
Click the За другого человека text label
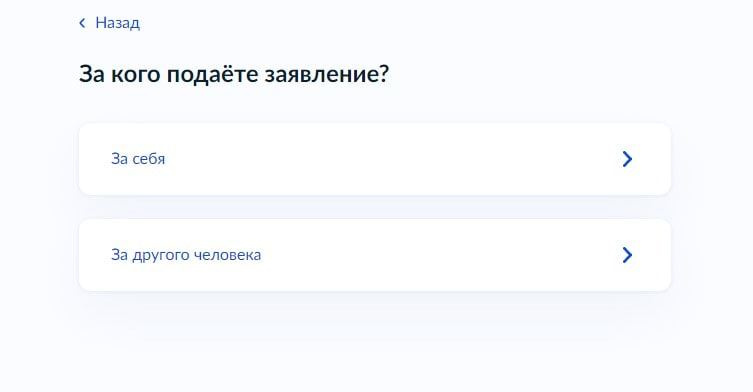186,255
